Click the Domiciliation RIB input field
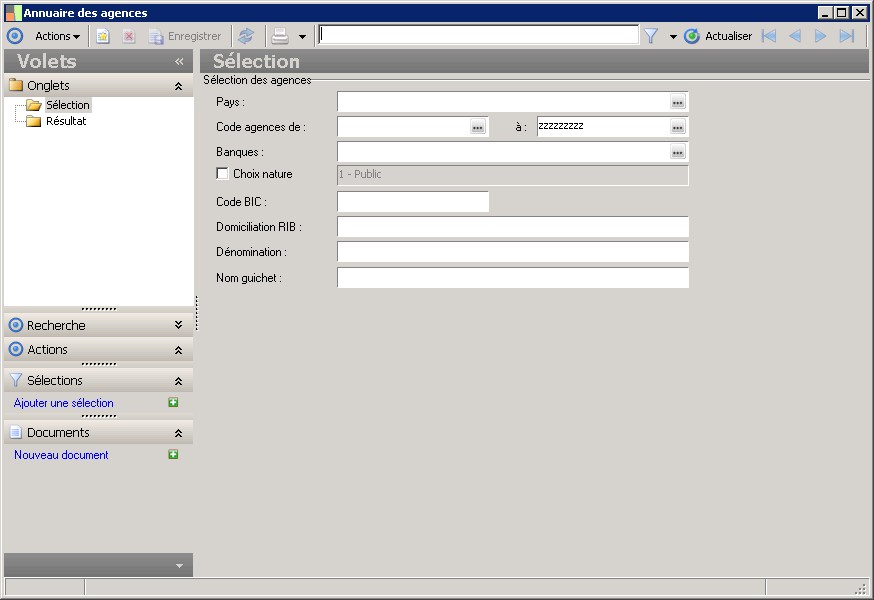This screenshot has height=600, width=874. 513,227
